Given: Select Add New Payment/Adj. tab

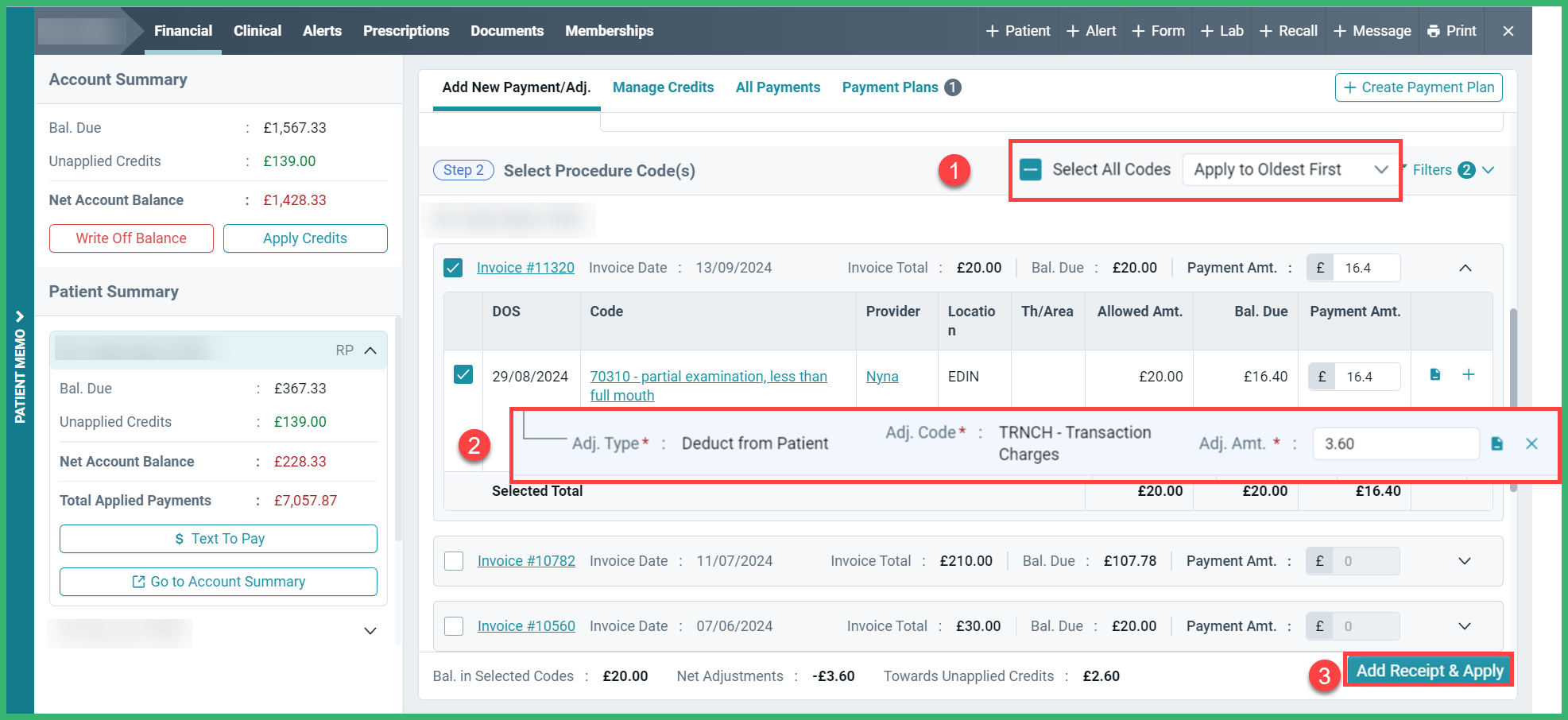Looking at the screenshot, I should (517, 87).
